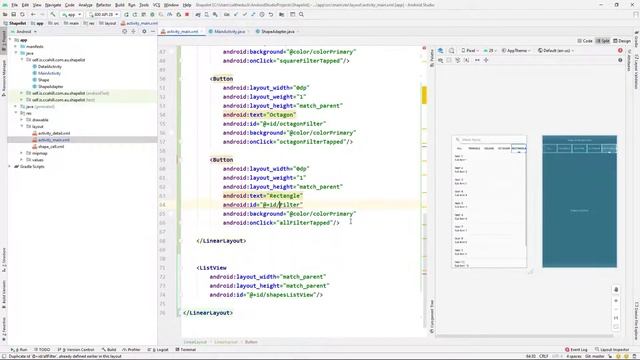Viewport: 640px width, 360px height.
Task: Switch to Design view mode
Action: (x=622, y=41)
